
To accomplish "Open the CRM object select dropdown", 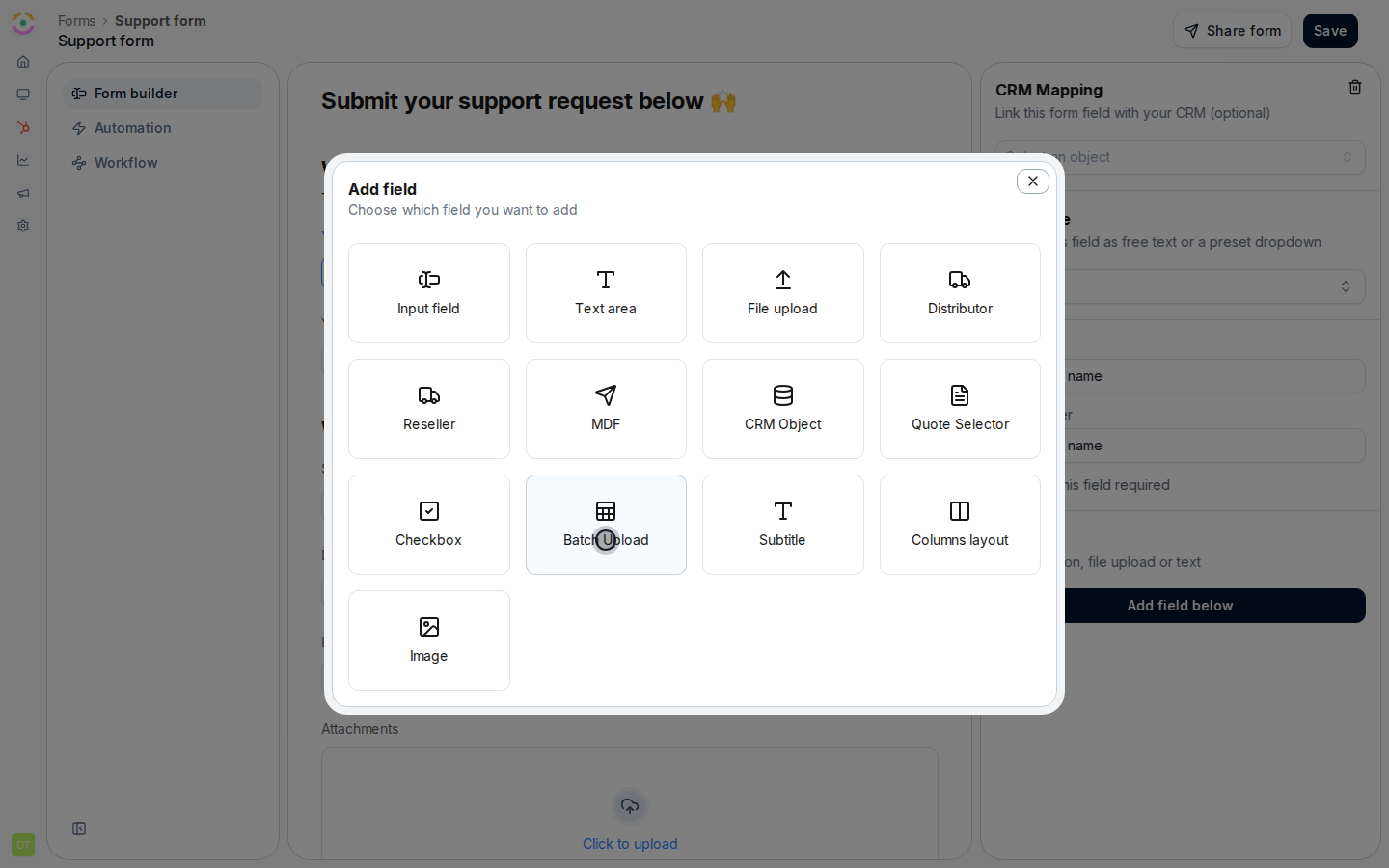I will tap(1180, 157).
